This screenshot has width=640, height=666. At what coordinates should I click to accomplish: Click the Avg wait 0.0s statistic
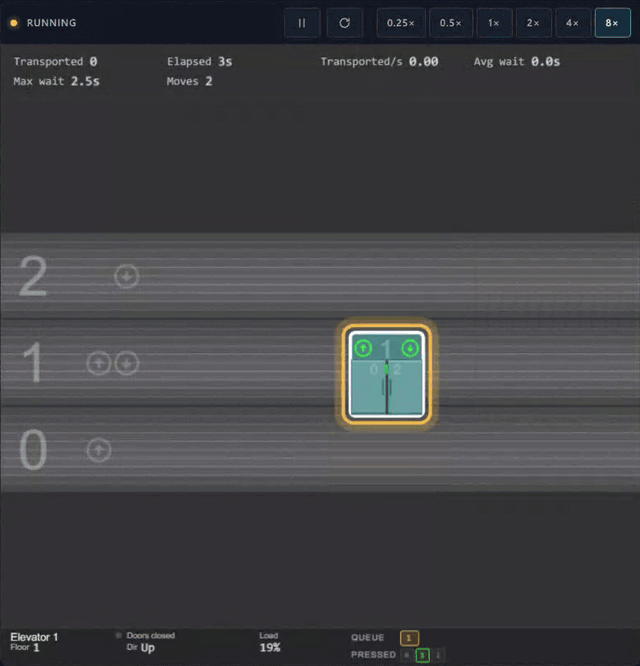[x=517, y=62]
